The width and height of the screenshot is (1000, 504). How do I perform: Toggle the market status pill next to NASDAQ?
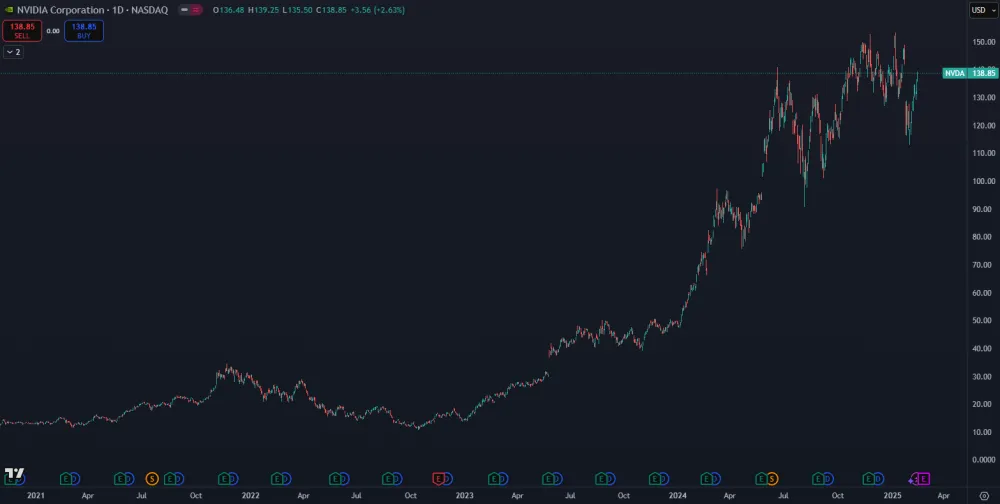tap(185, 9)
